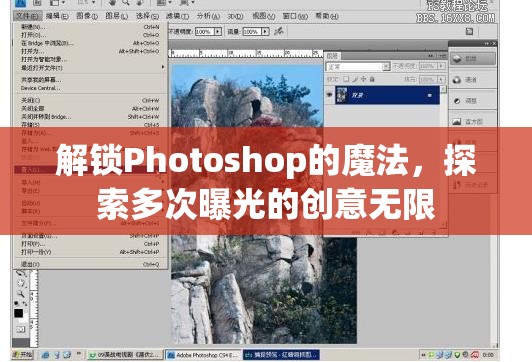The height and width of the screenshot is (362, 532).
Task: Click the Zoom tool in the toolbox
Action: [x=21, y=294]
